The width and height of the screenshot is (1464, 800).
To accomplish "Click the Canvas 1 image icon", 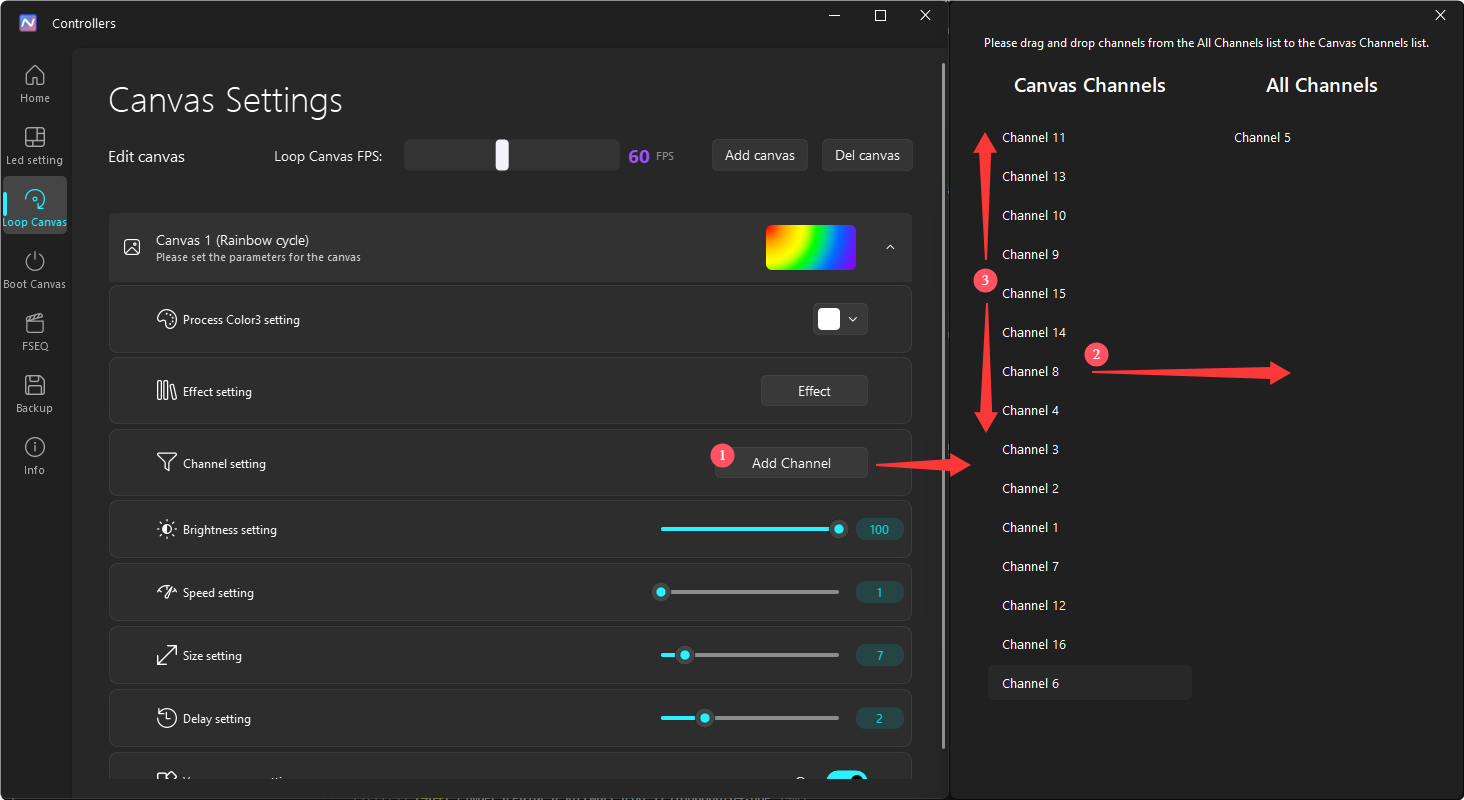I will click(132, 247).
